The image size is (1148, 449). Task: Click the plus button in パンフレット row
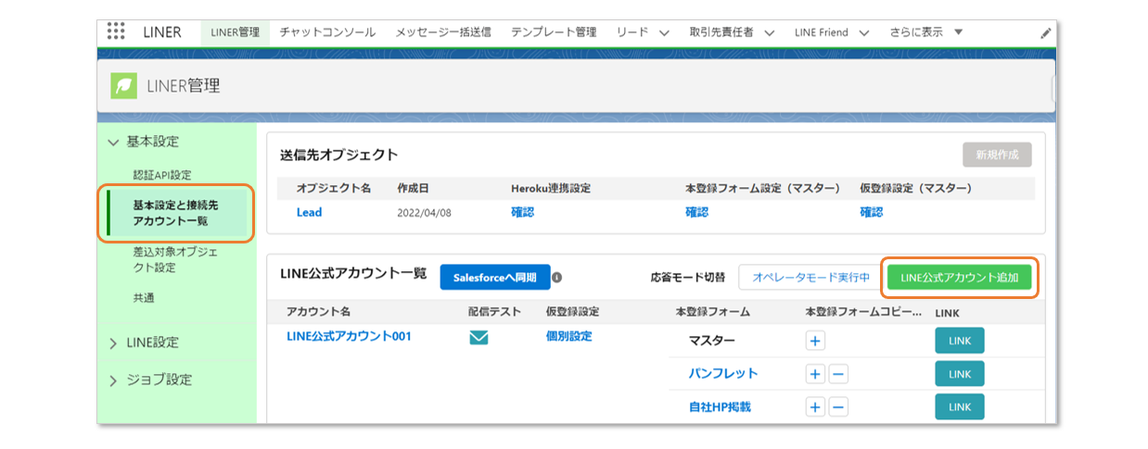pos(815,374)
